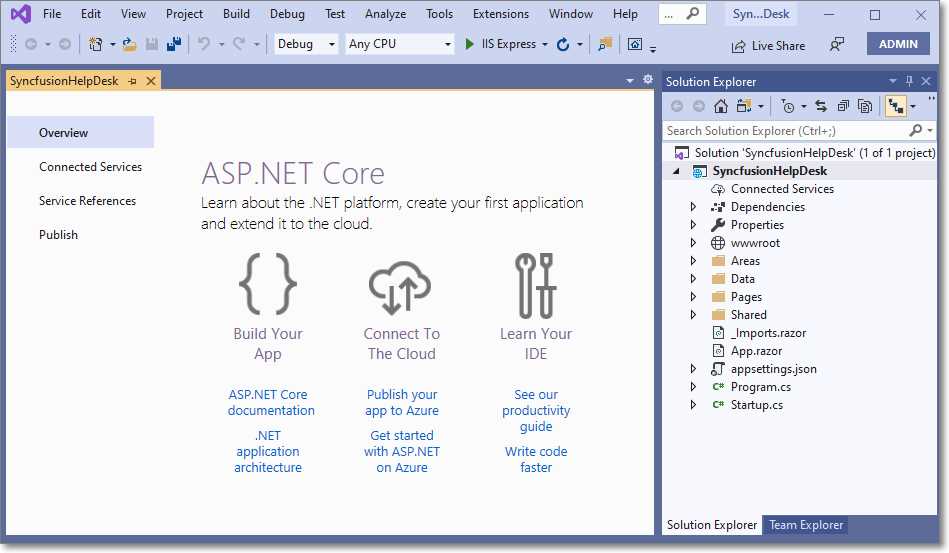Open the Analyze menu

tap(386, 13)
